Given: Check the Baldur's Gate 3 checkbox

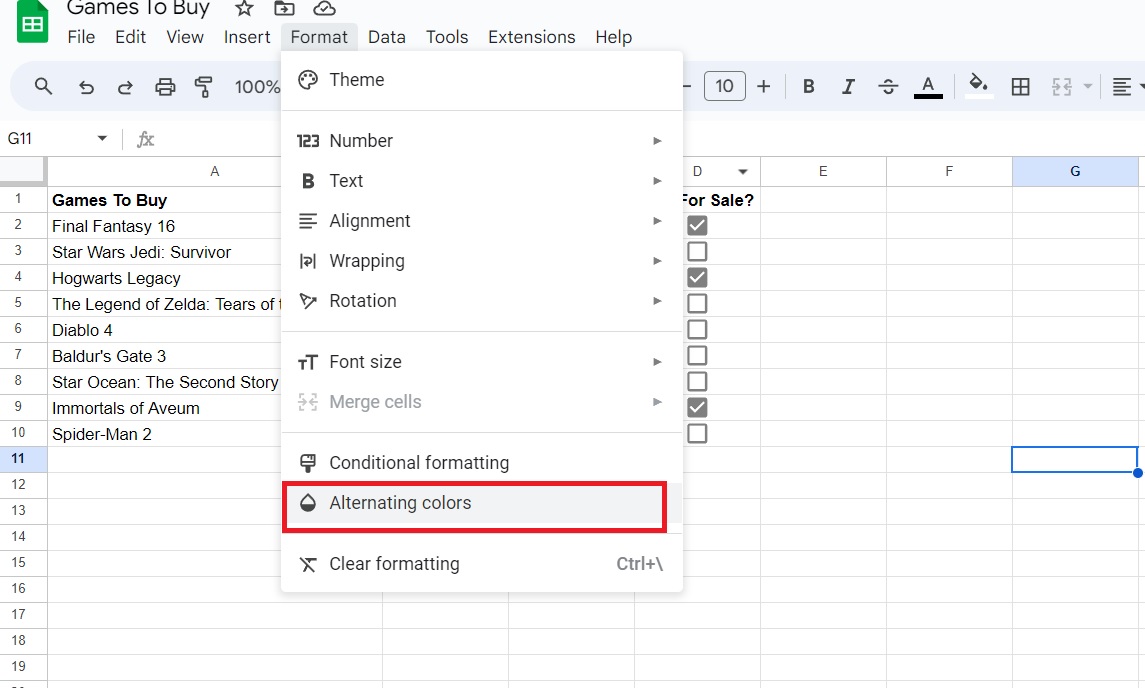Looking at the screenshot, I should pyautogui.click(x=697, y=355).
